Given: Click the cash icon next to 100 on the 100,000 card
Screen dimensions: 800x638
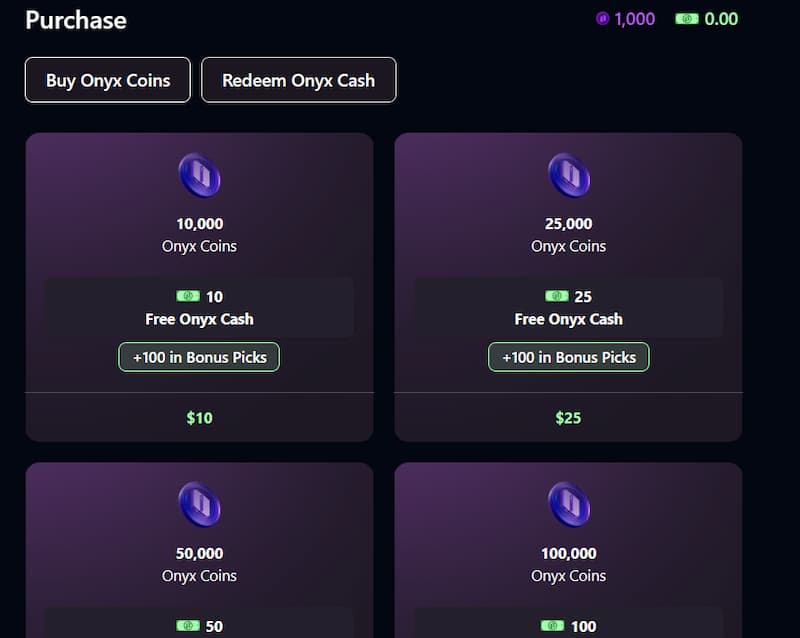Looking at the screenshot, I should [x=551, y=625].
